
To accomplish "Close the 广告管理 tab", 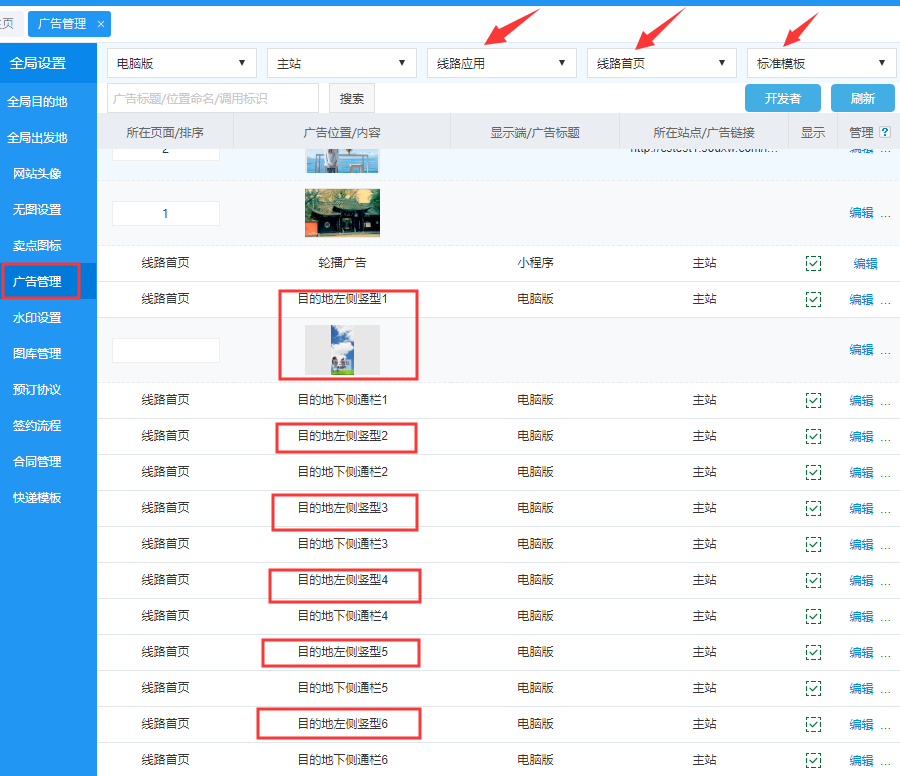I will pos(100,23).
